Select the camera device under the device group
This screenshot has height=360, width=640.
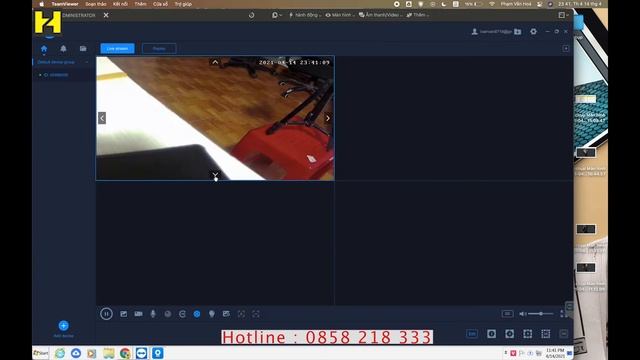tap(58, 75)
